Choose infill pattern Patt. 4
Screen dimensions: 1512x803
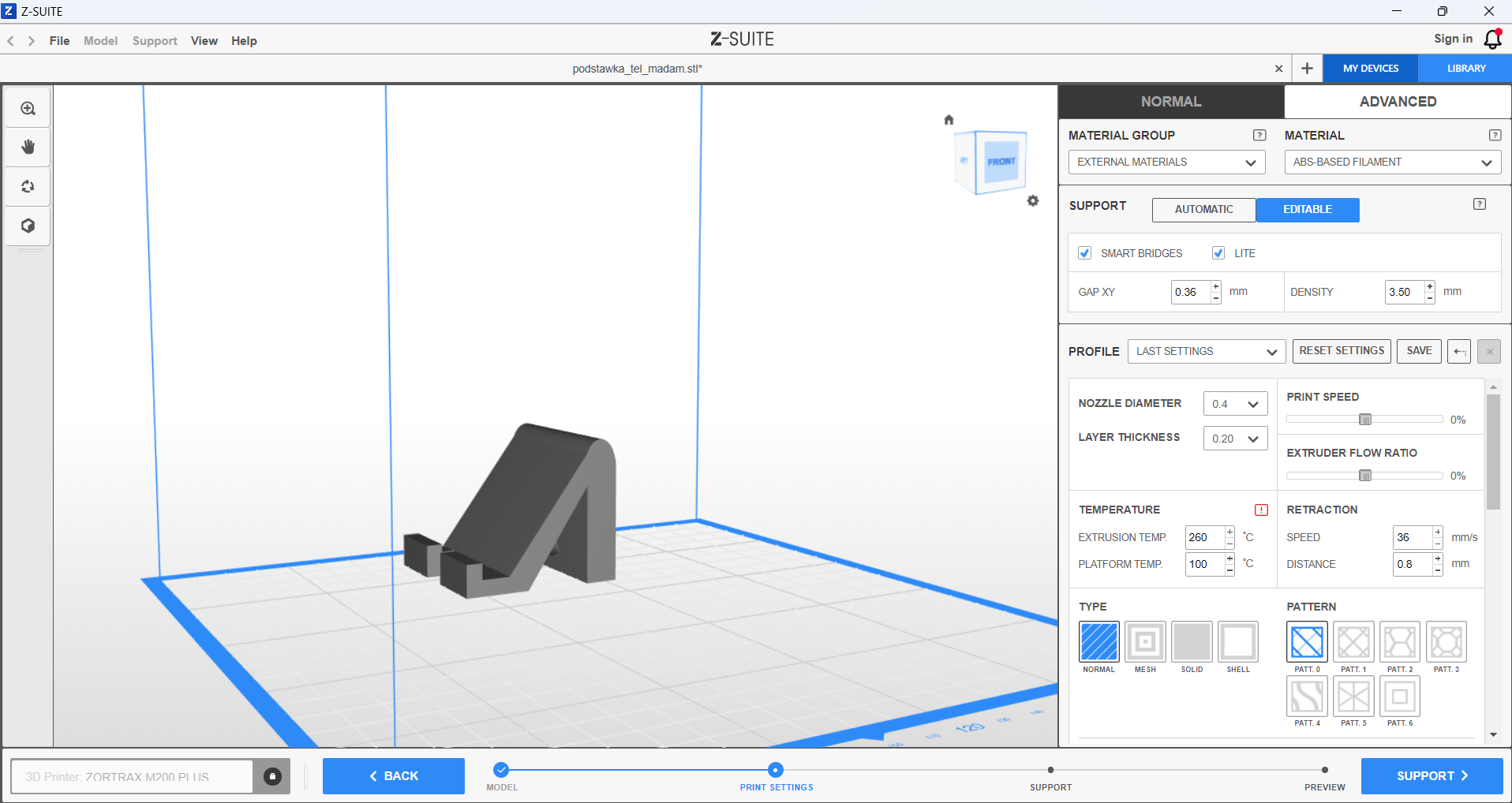[1307, 697]
